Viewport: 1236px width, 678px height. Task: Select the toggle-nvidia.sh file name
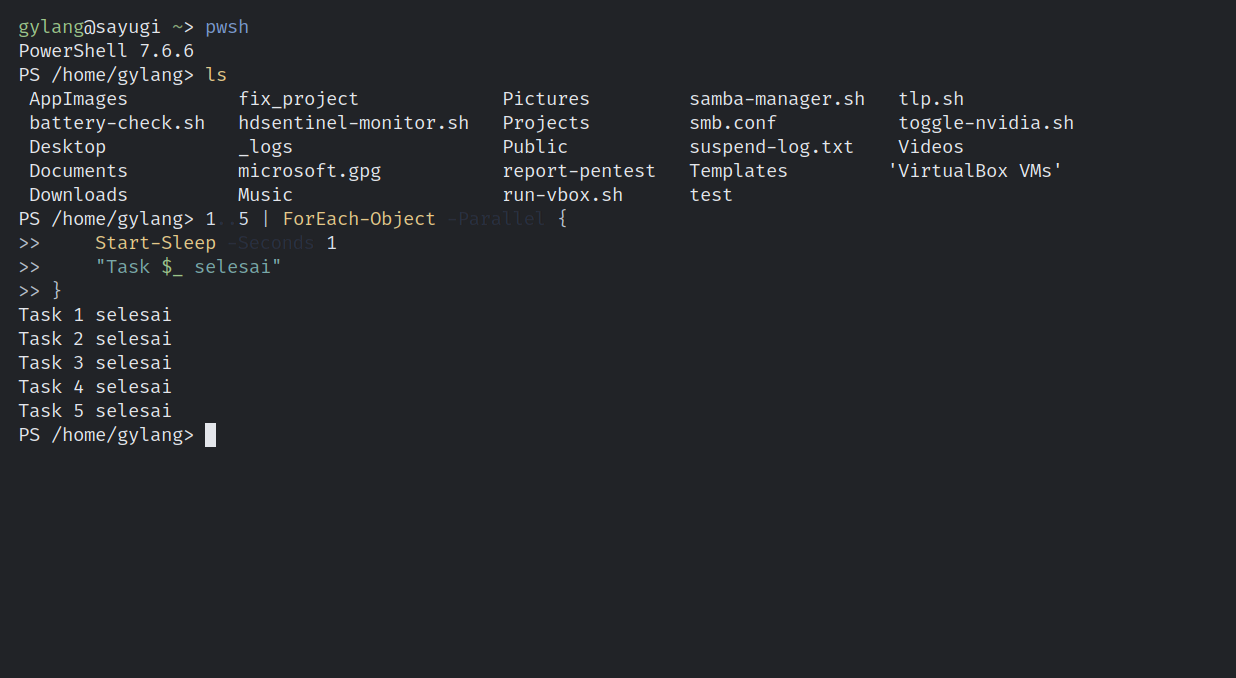tap(986, 123)
